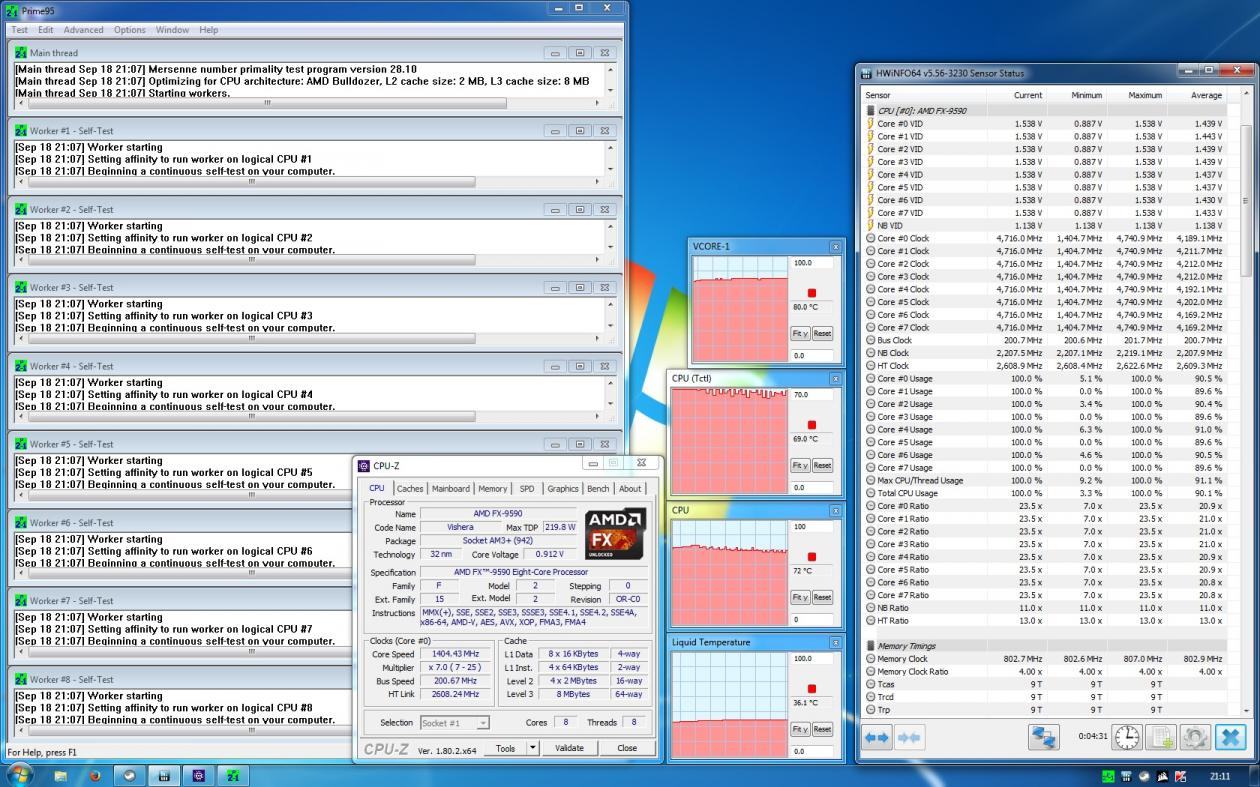Open the Help menu in Prime95
Image resolution: width=1260 pixels, height=787 pixels.
[208, 30]
